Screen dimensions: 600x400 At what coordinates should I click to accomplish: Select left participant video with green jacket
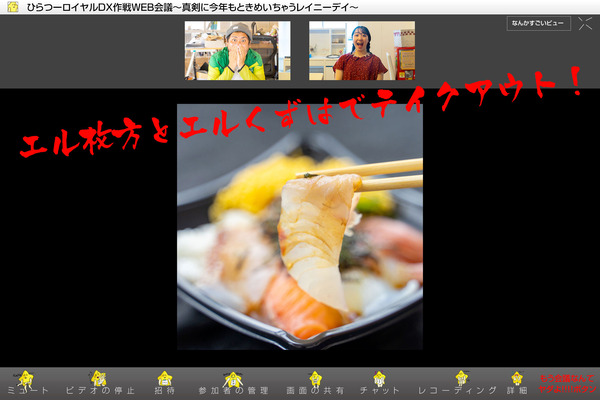[237, 51]
